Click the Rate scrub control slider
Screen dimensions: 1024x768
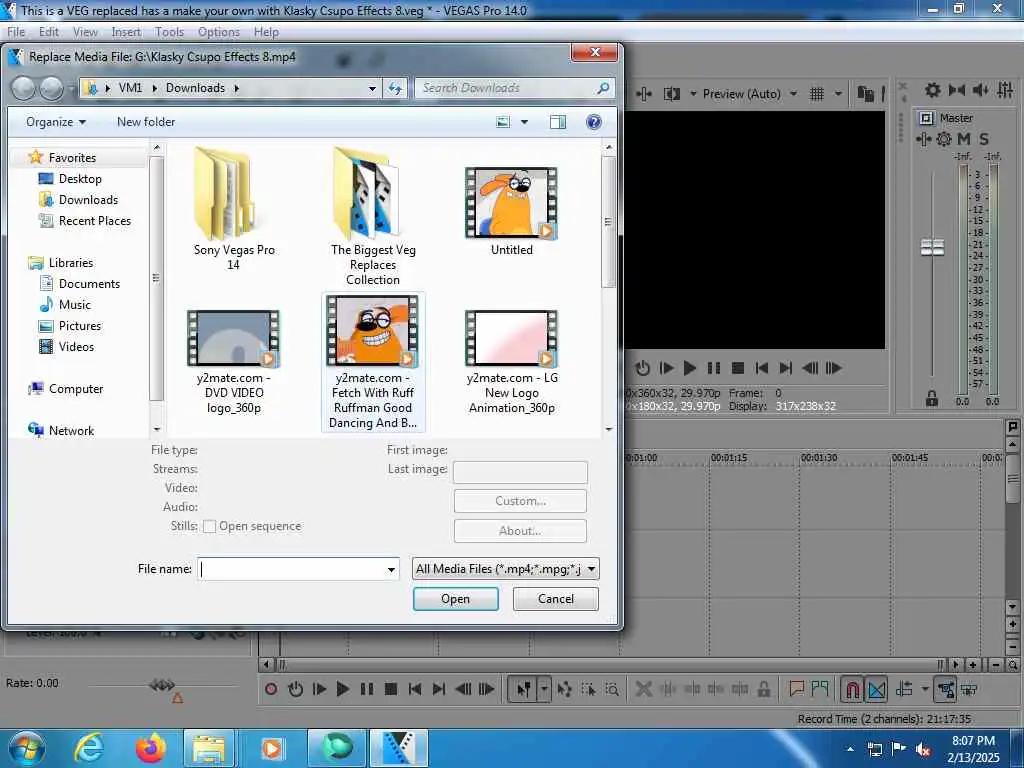pyautogui.click(x=162, y=685)
